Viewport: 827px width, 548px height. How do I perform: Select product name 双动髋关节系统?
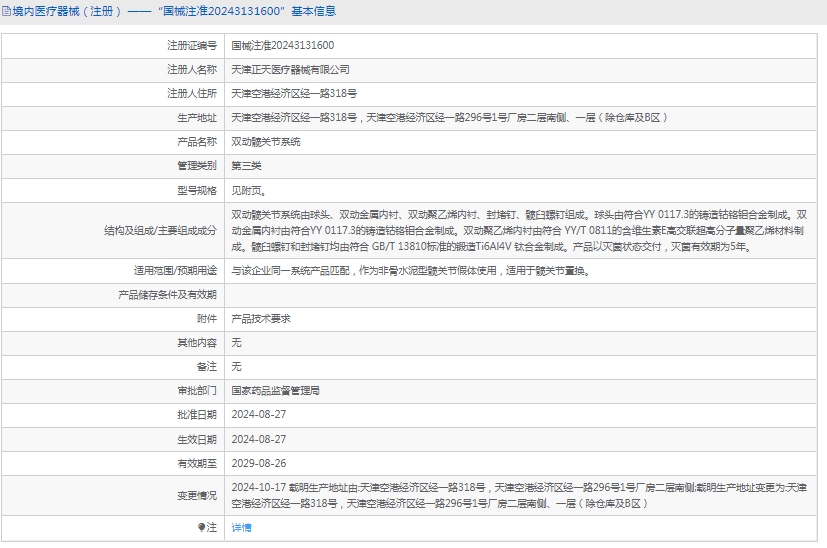pos(265,142)
